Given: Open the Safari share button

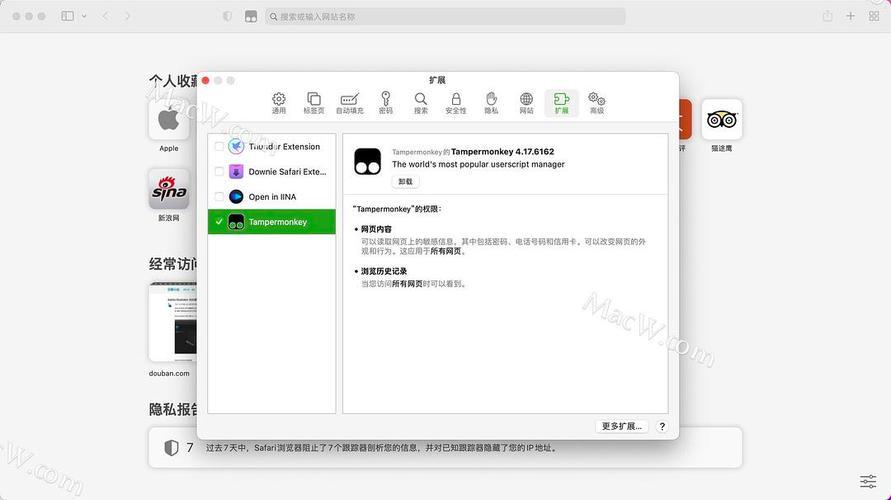Looking at the screenshot, I should [827, 16].
